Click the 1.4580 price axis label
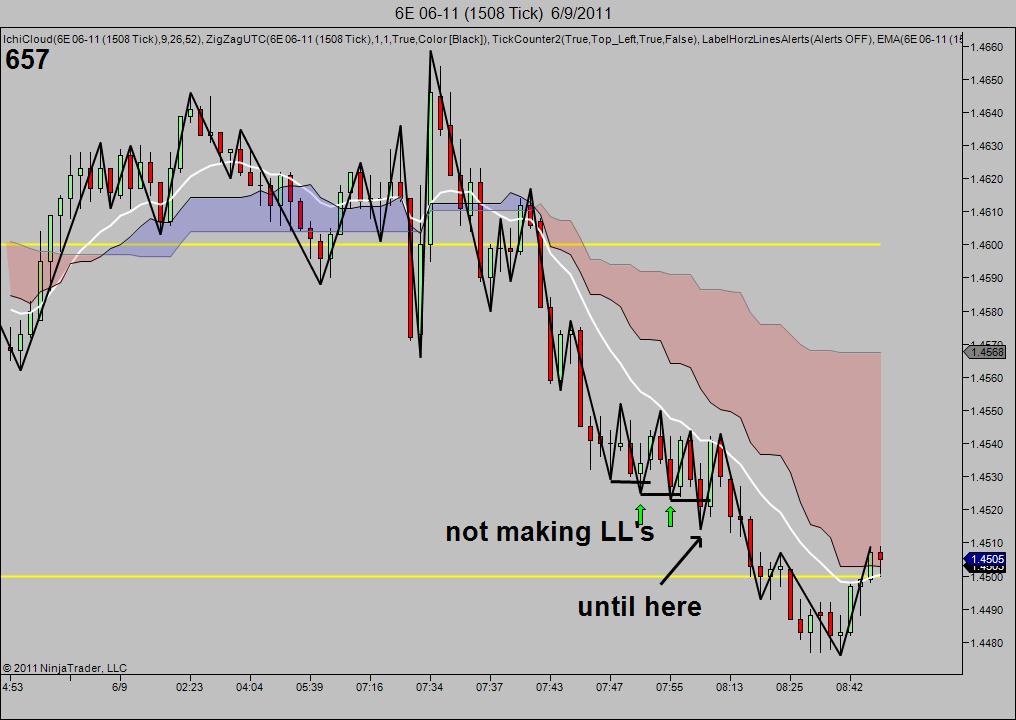1016x720 pixels. (986, 312)
